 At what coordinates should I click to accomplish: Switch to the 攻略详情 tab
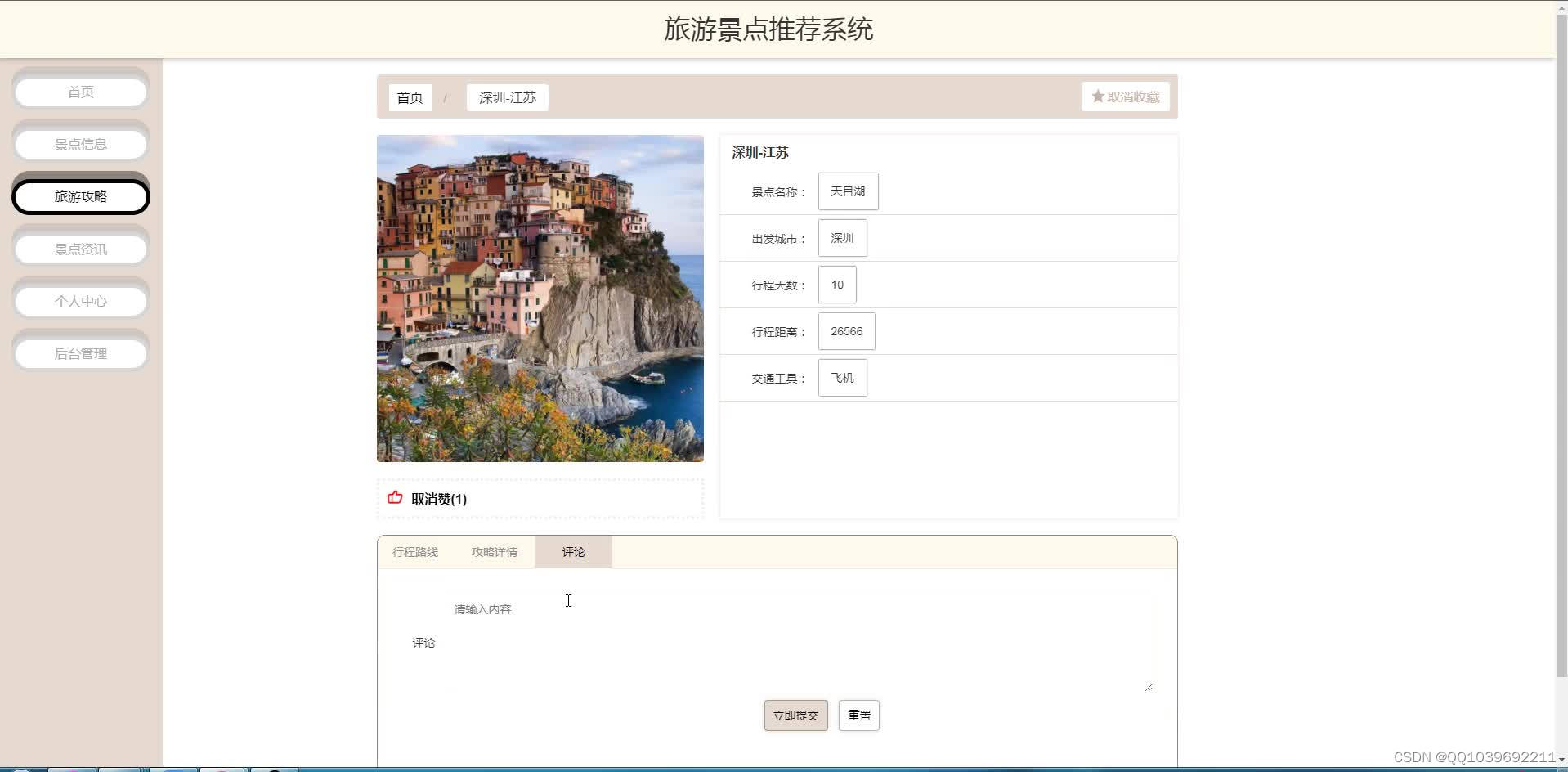click(x=495, y=552)
